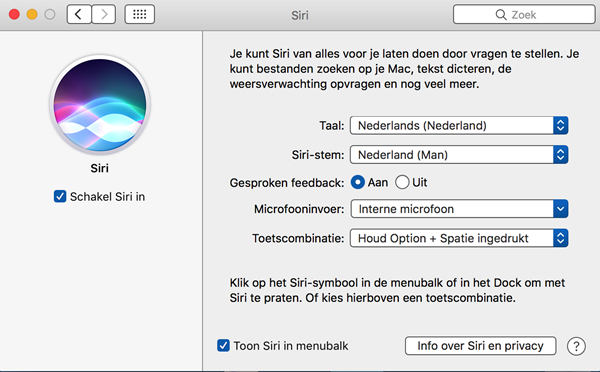
Task: Go back with the left arrow button
Action: (x=79, y=15)
